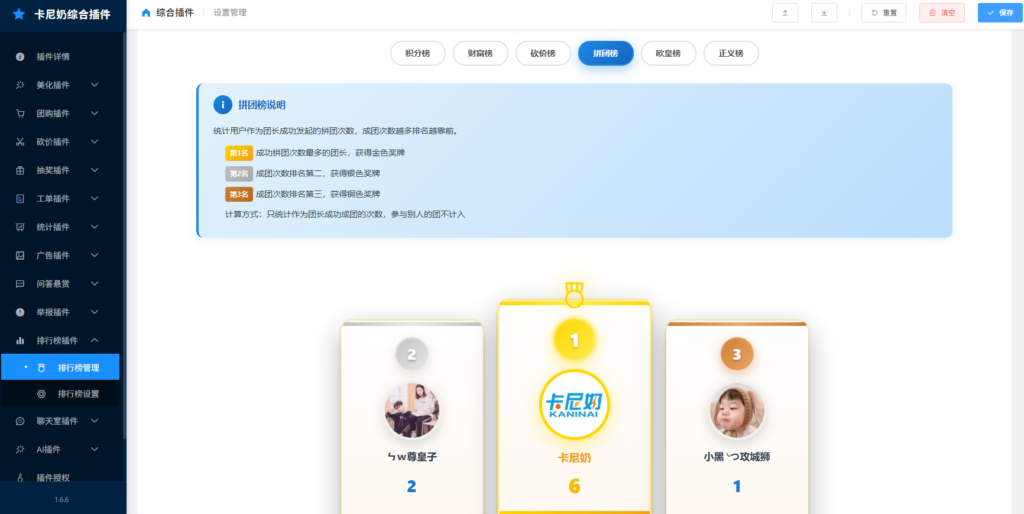Screen dimensions: 1024x514
Task: Click the 拼团榜说明 heading
Action: [x=262, y=104]
